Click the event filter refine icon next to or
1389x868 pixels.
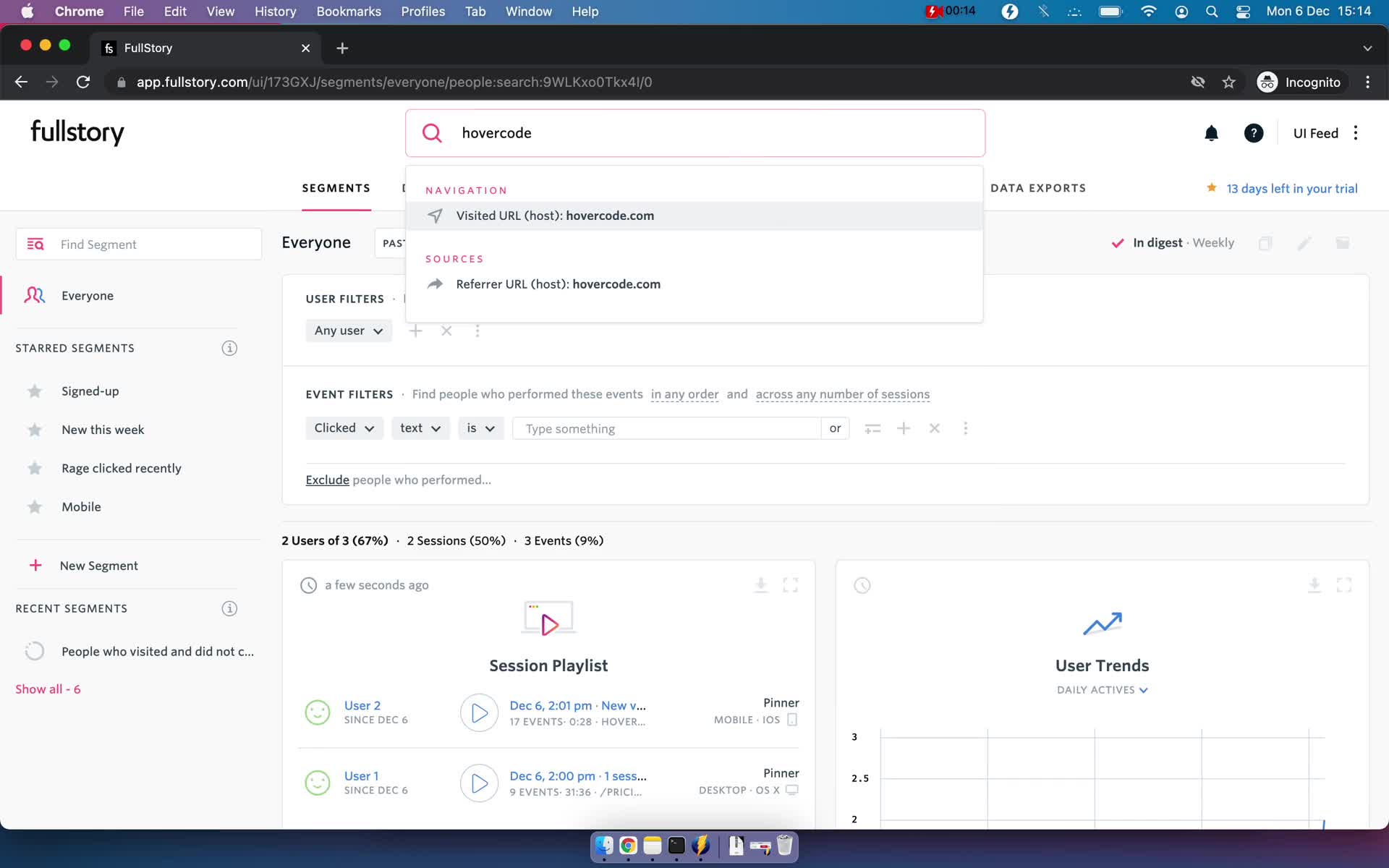pyautogui.click(x=872, y=428)
